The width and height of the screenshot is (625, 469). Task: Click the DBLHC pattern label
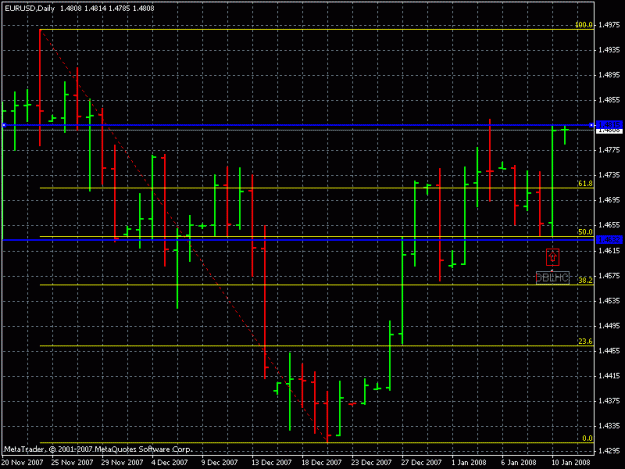552,278
